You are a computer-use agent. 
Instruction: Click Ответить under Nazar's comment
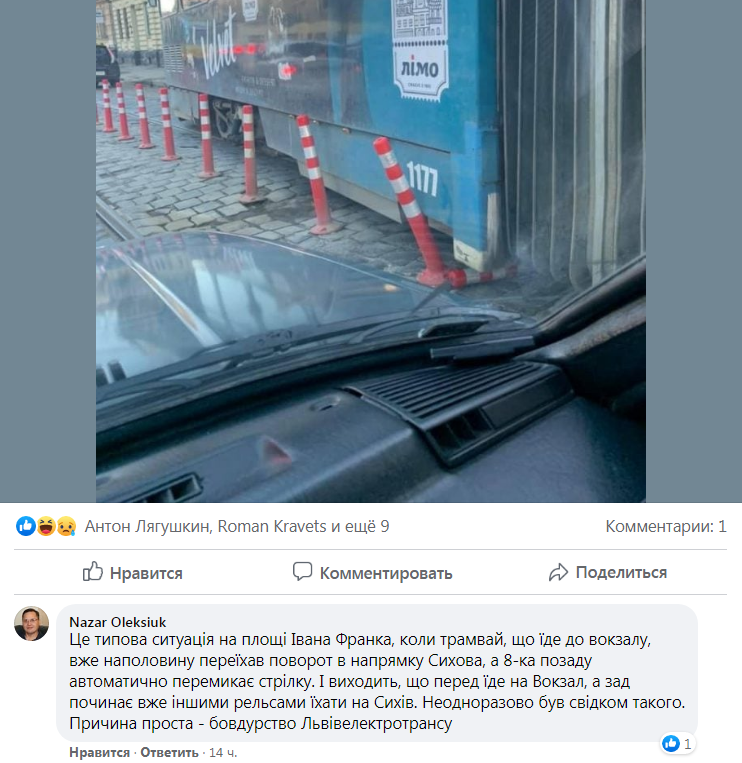coord(169,752)
